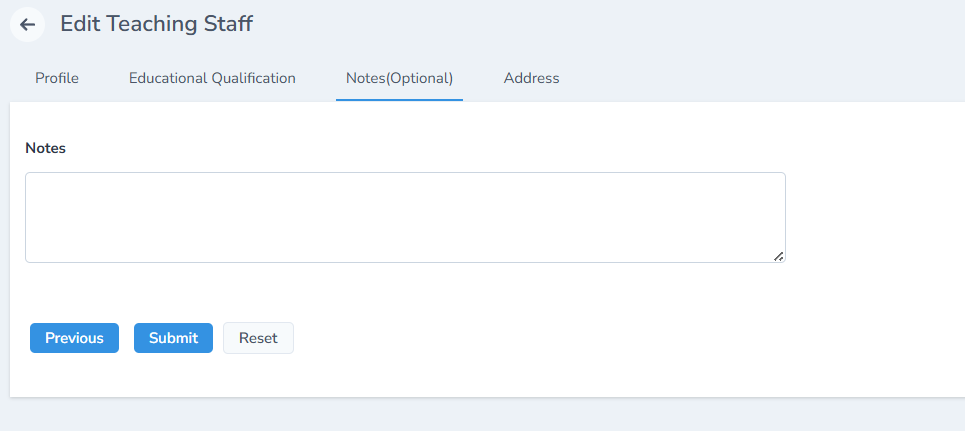Viewport: 965px width, 431px height.
Task: View the staff Profile section tab
Action: point(57,78)
